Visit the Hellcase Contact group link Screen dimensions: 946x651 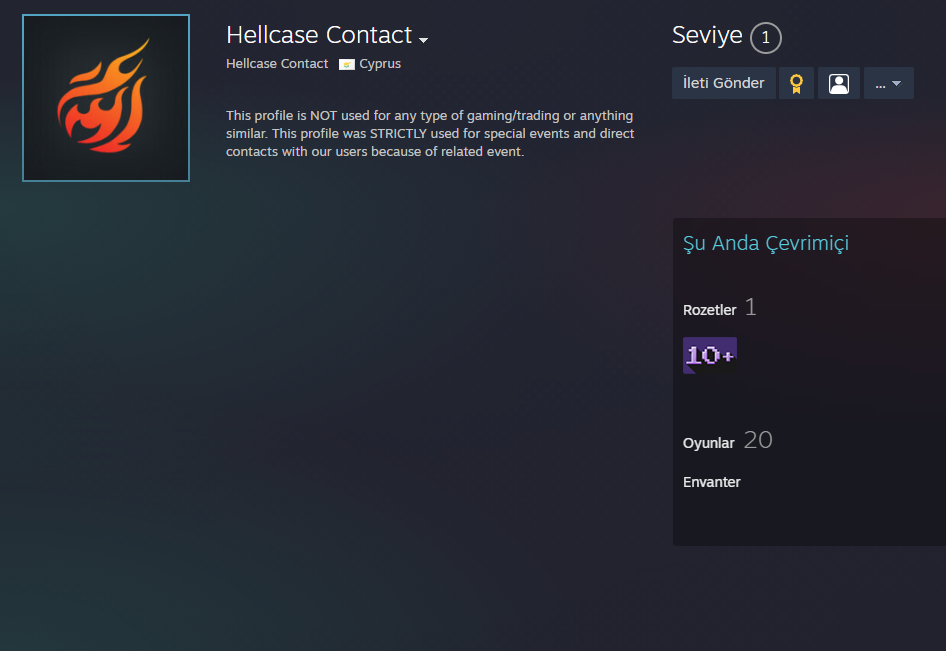(x=277, y=63)
